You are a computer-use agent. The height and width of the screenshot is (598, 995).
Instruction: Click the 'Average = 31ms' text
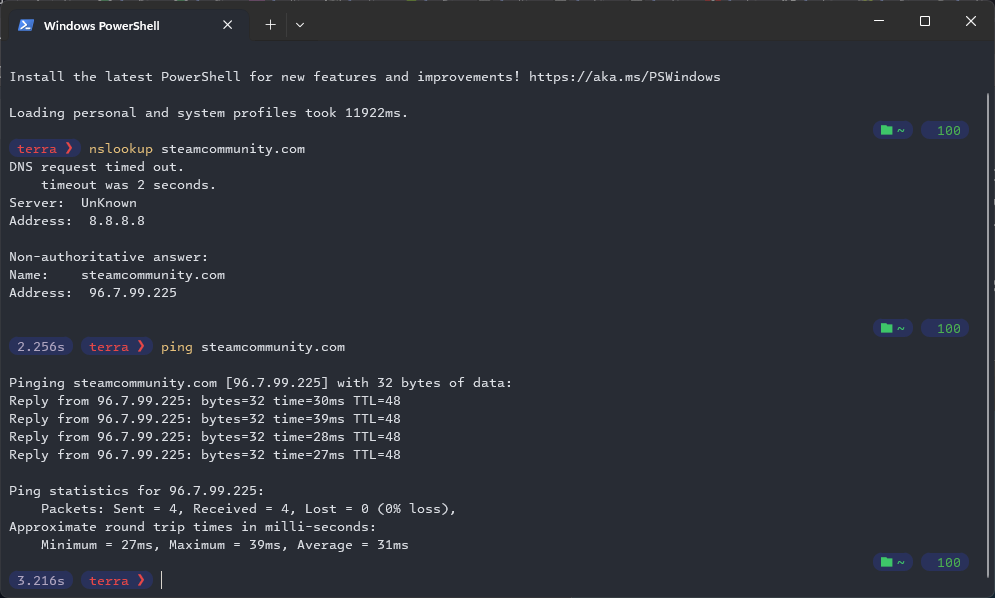(353, 545)
